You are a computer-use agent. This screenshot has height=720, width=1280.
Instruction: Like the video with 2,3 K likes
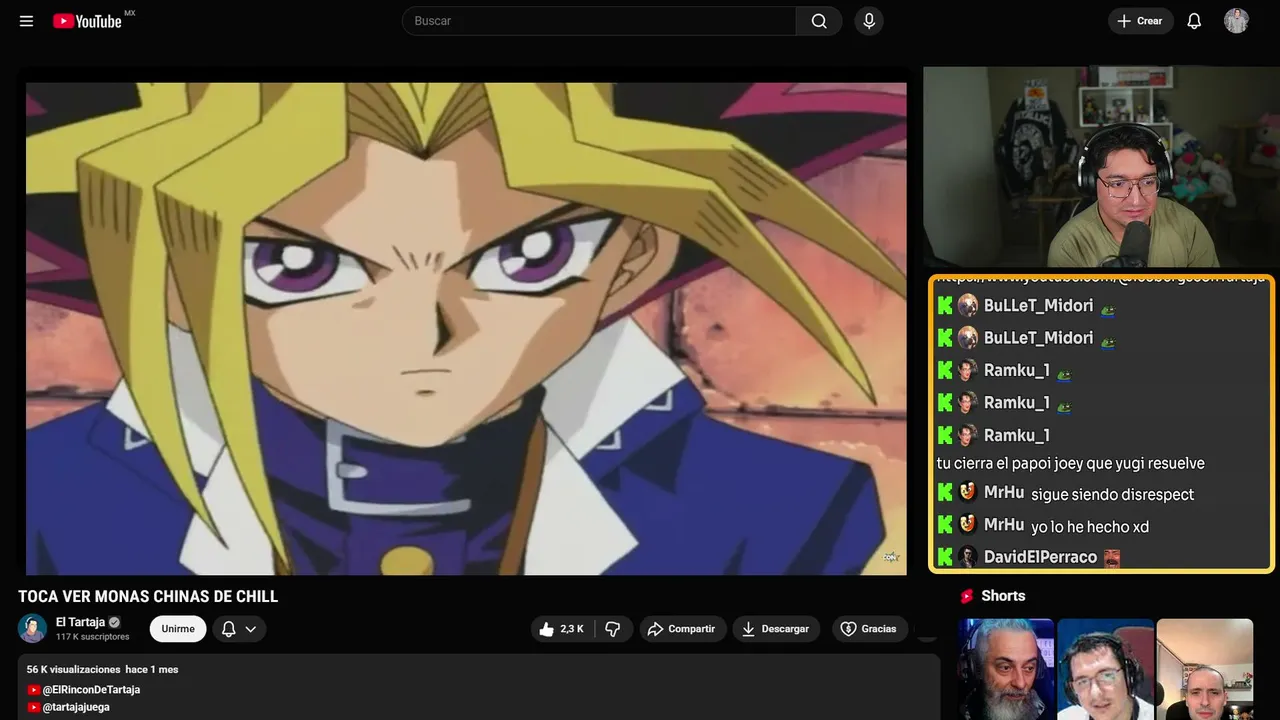coord(562,629)
